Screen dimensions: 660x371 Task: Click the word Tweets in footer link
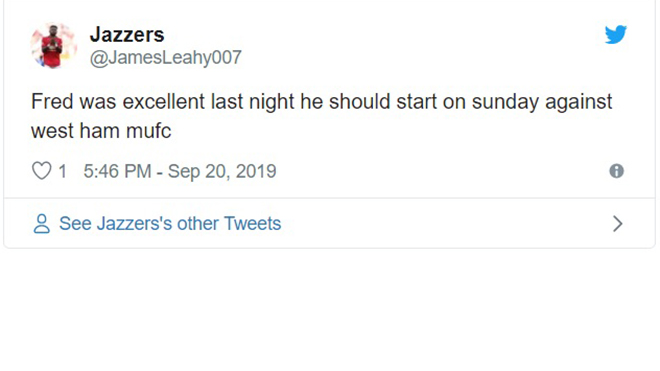[253, 224]
